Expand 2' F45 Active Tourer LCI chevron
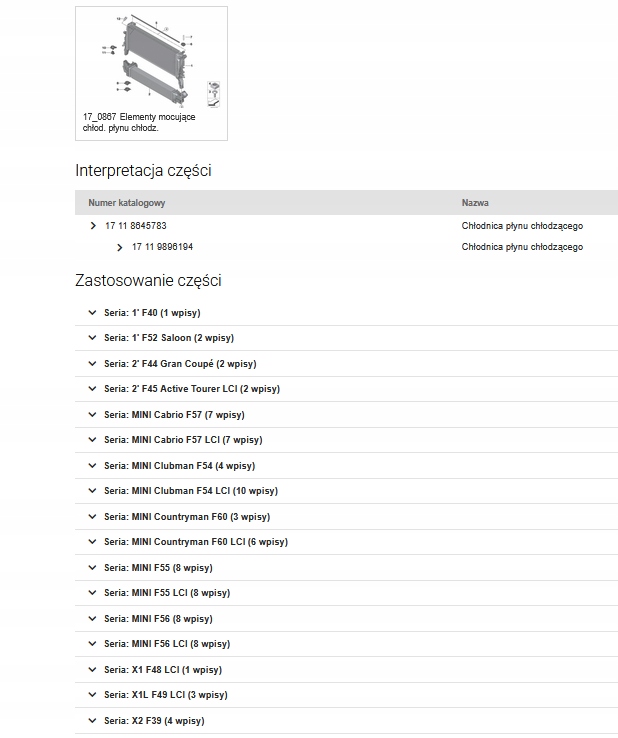This screenshot has width=618, height=738. [x=93, y=389]
